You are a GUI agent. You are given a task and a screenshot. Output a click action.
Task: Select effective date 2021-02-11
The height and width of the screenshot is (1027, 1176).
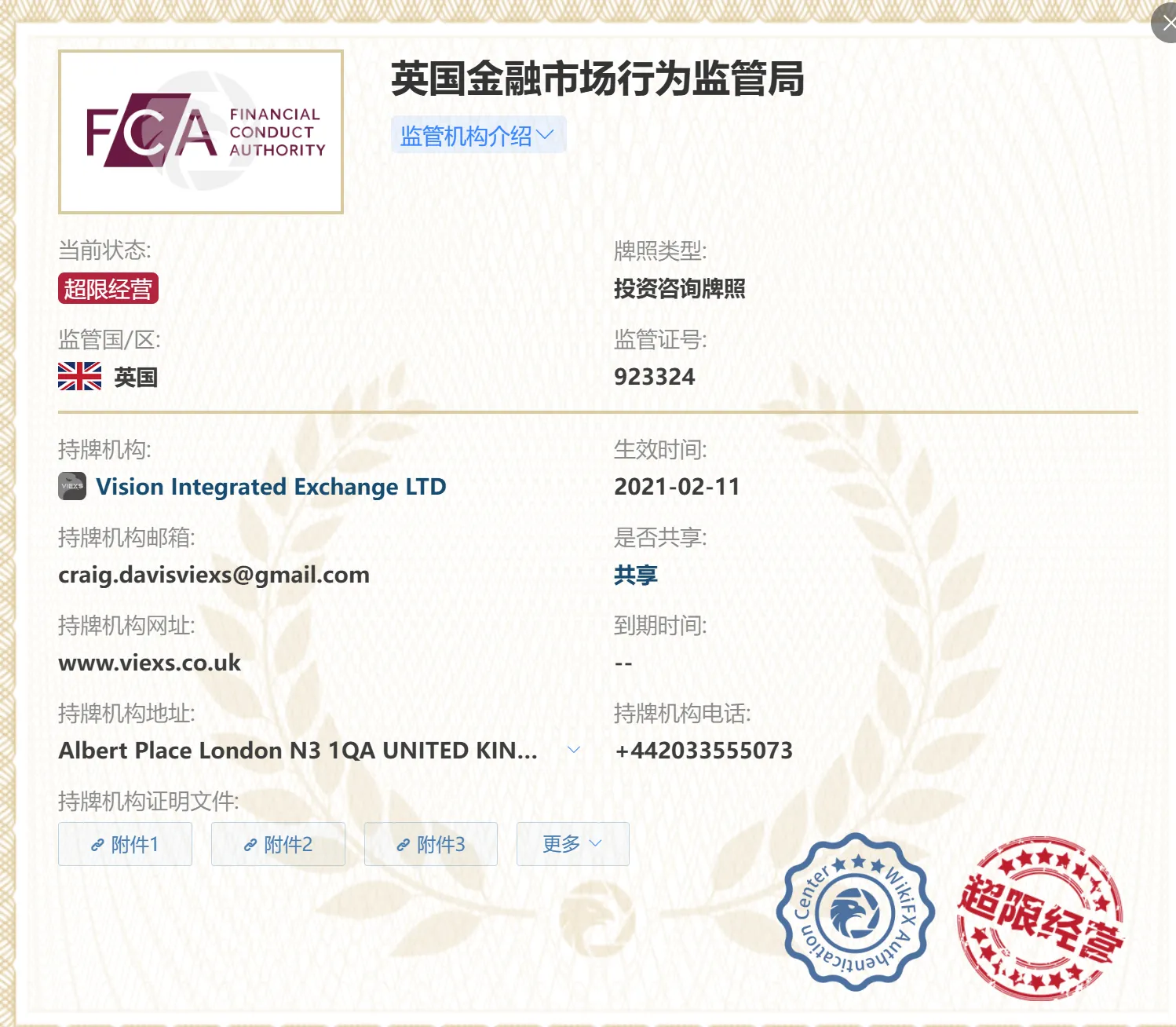point(677,487)
